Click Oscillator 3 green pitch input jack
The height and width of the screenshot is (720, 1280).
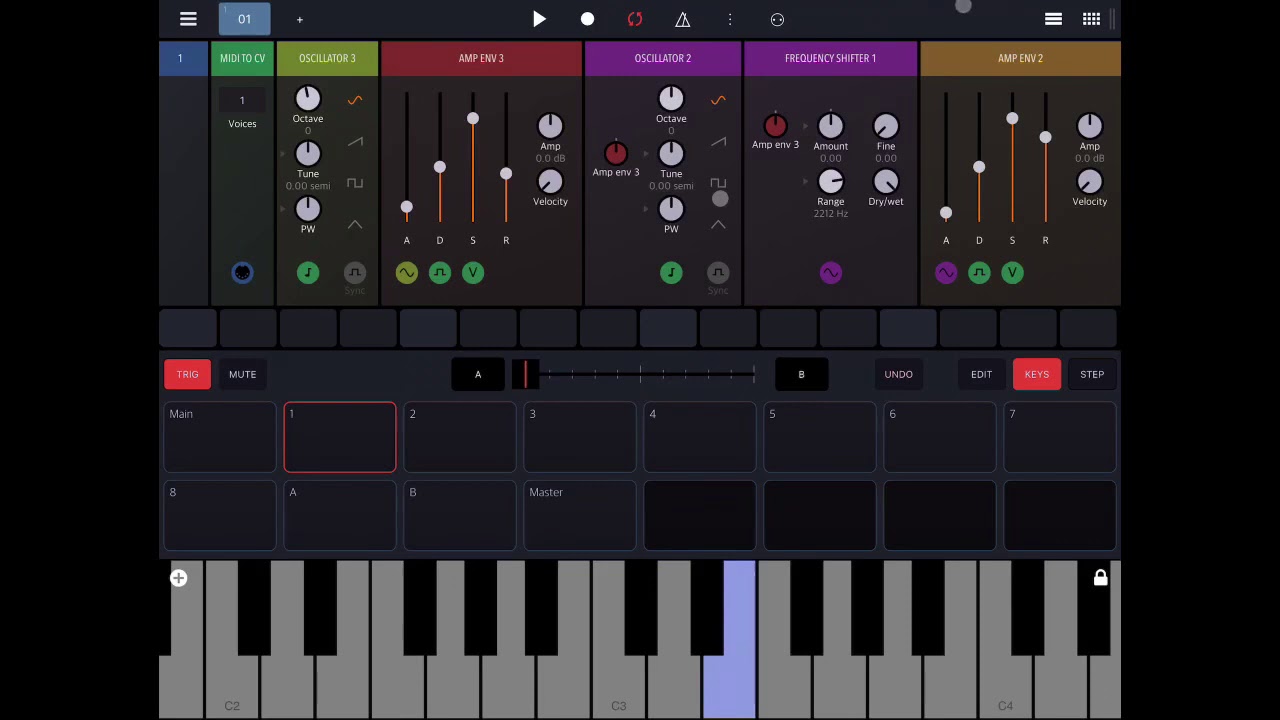point(308,273)
